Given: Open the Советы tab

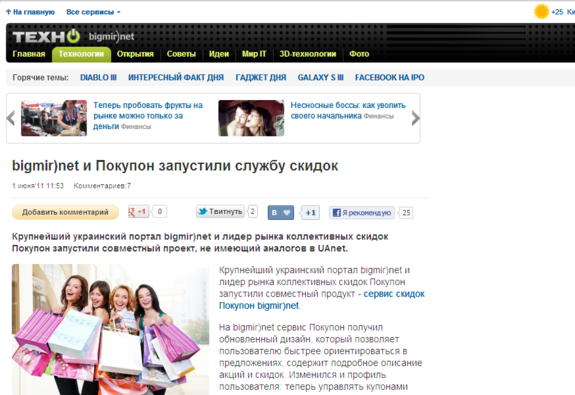Looking at the screenshot, I should (181, 54).
